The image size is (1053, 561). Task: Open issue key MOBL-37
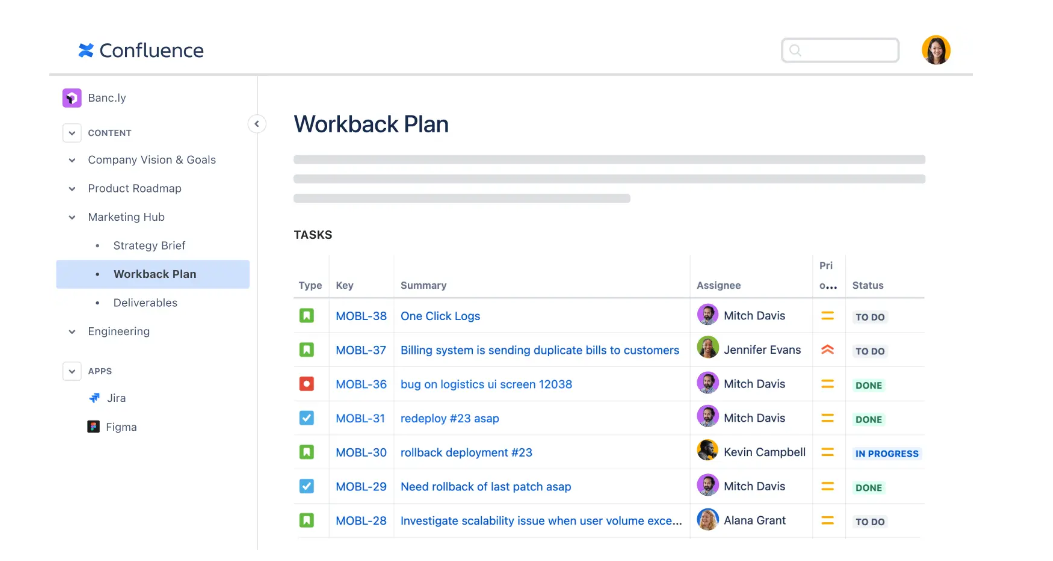click(361, 350)
